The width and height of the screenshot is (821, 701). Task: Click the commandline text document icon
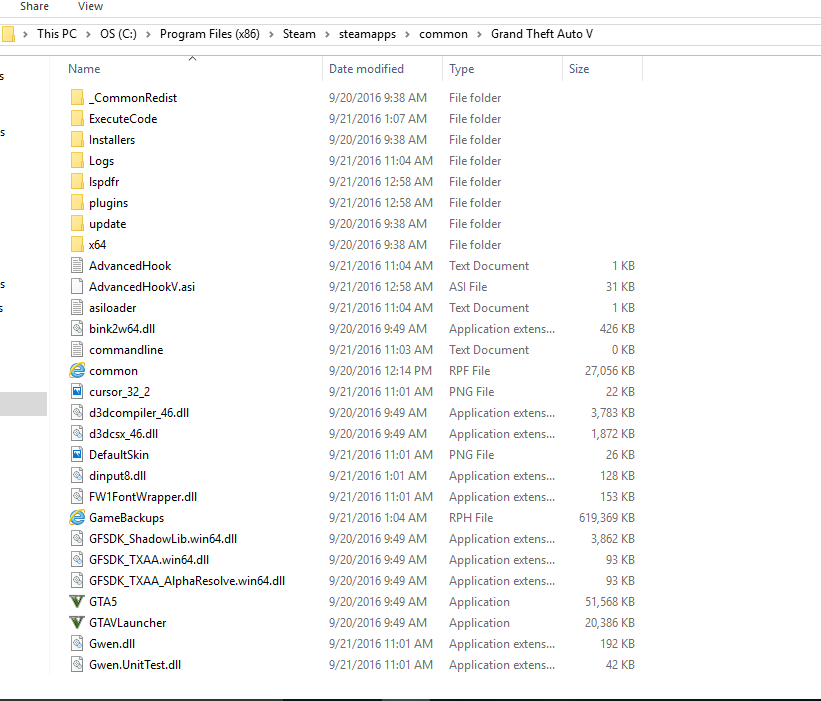pos(77,349)
